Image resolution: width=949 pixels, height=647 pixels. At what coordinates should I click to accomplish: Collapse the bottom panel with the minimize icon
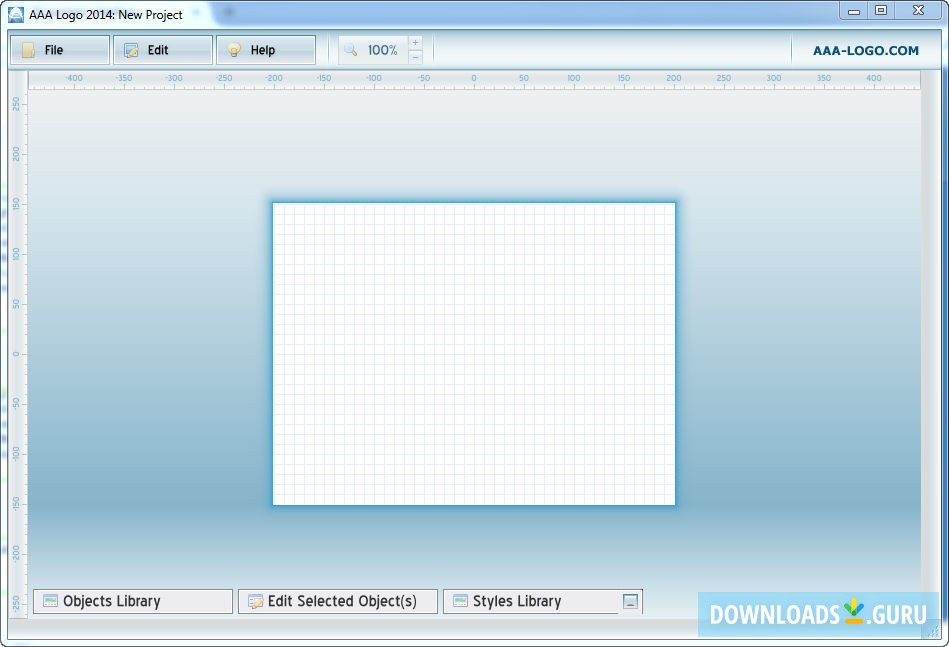[x=630, y=601]
